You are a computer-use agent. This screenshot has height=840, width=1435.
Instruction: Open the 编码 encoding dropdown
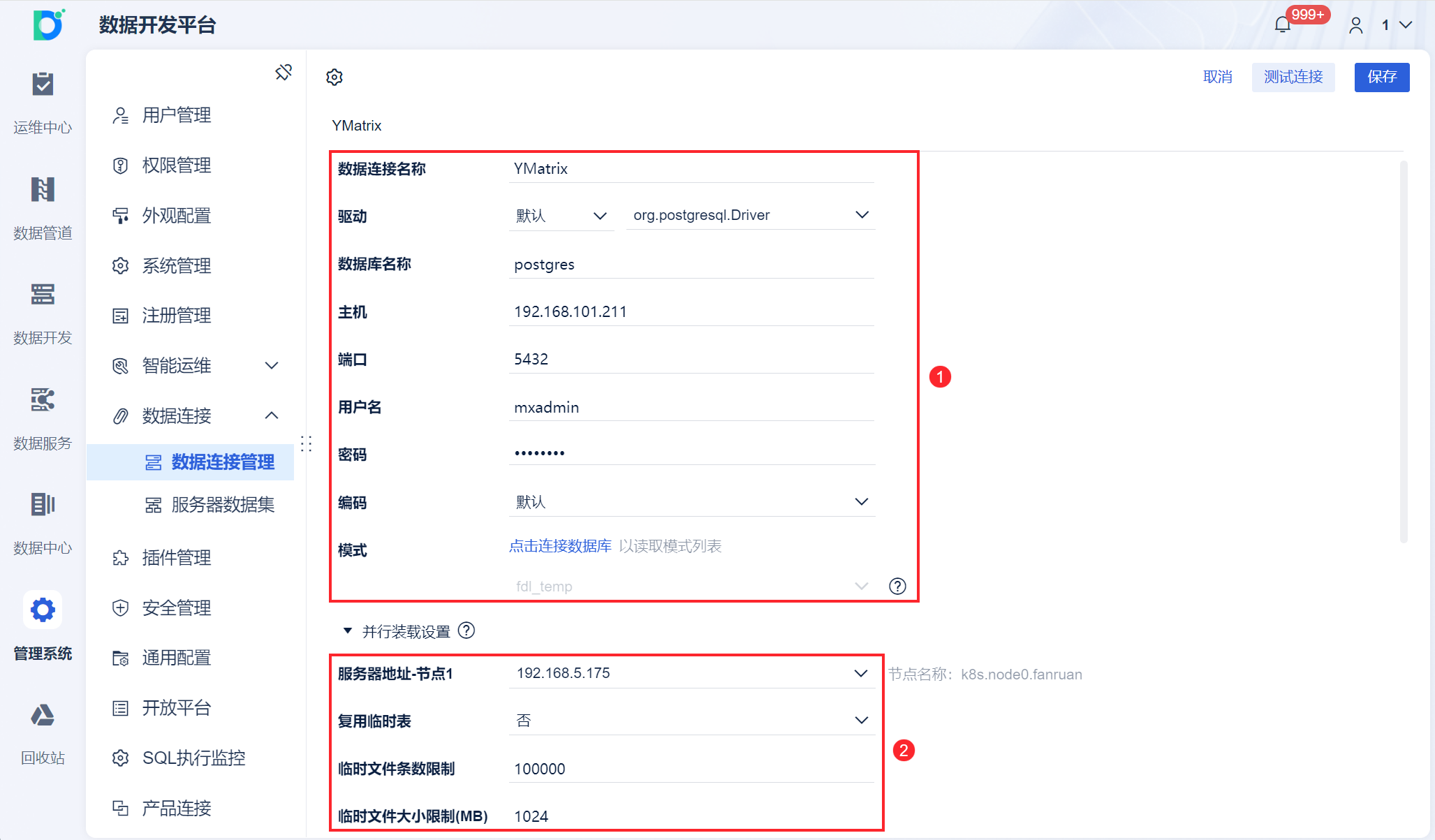pos(691,502)
